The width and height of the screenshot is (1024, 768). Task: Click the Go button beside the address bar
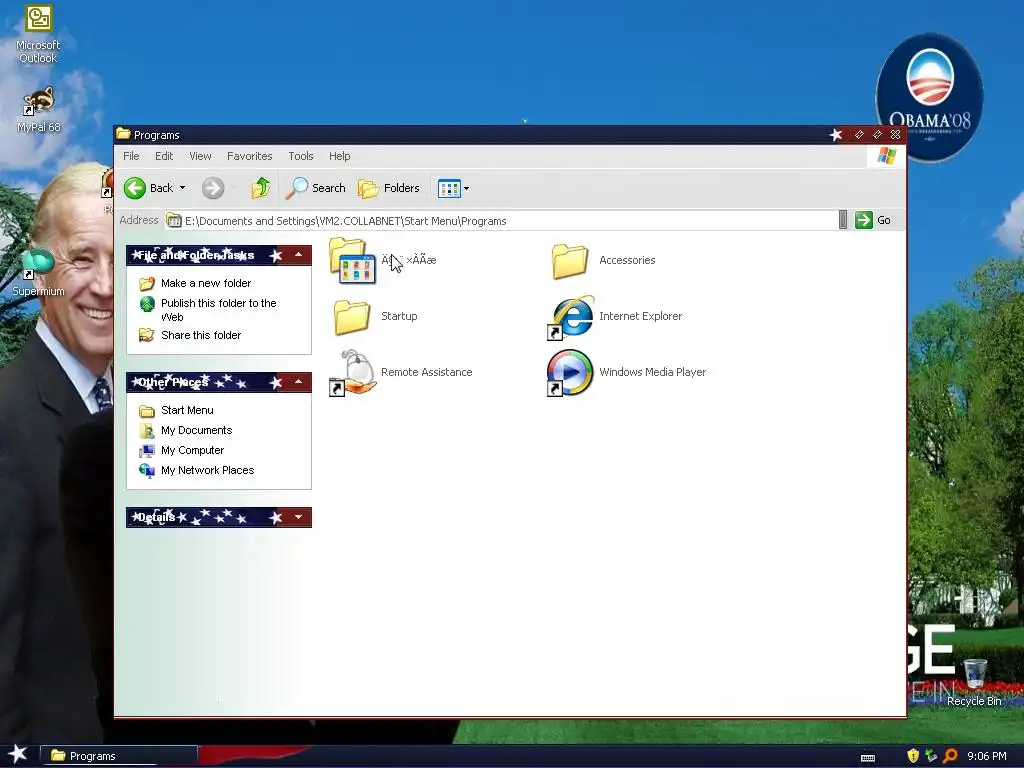click(x=873, y=220)
